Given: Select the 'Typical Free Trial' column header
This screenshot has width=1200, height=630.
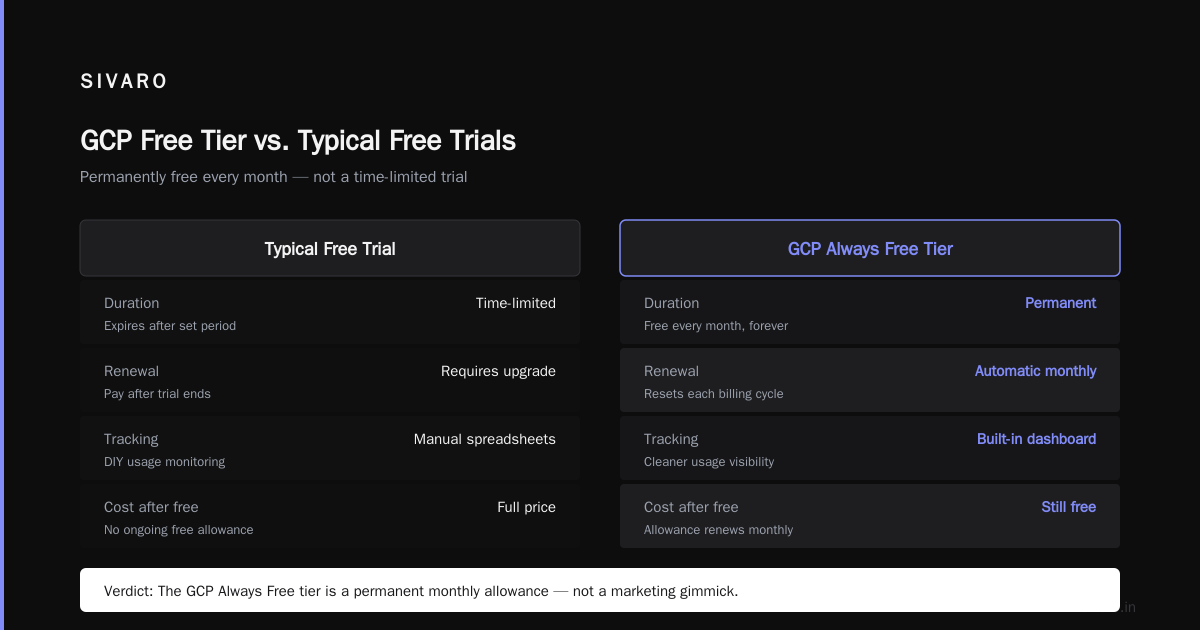Looking at the screenshot, I should (330, 248).
